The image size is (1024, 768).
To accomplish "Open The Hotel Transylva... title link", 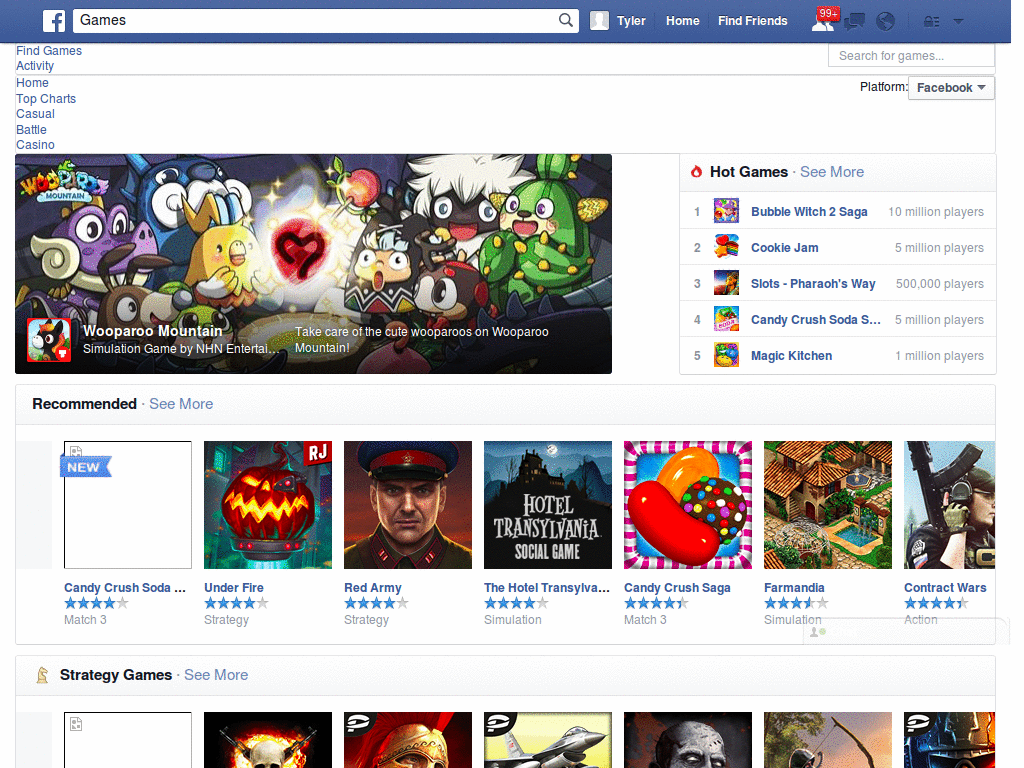I will [x=547, y=587].
